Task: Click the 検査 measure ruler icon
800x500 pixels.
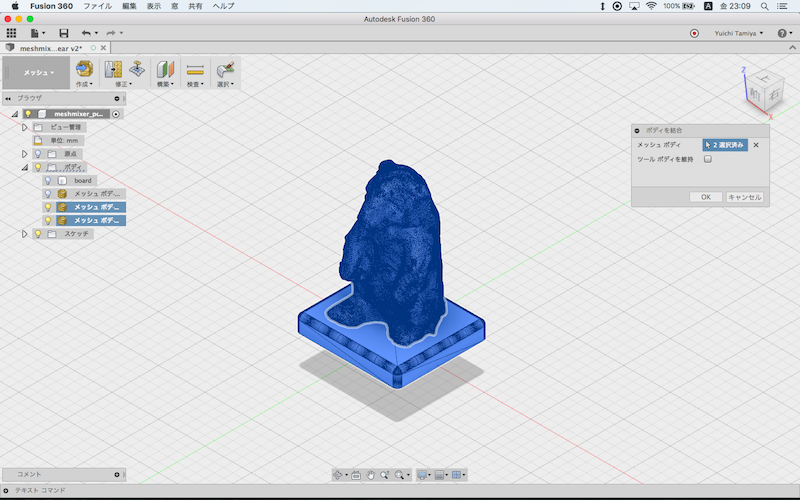Action: pyautogui.click(x=195, y=69)
